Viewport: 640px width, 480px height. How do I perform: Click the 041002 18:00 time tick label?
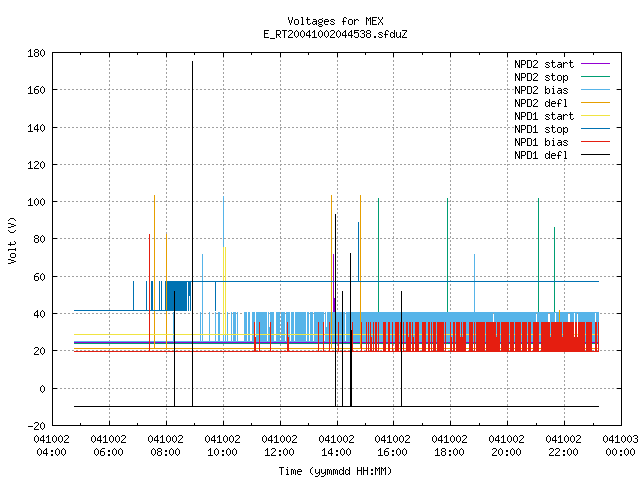[x=449, y=446]
